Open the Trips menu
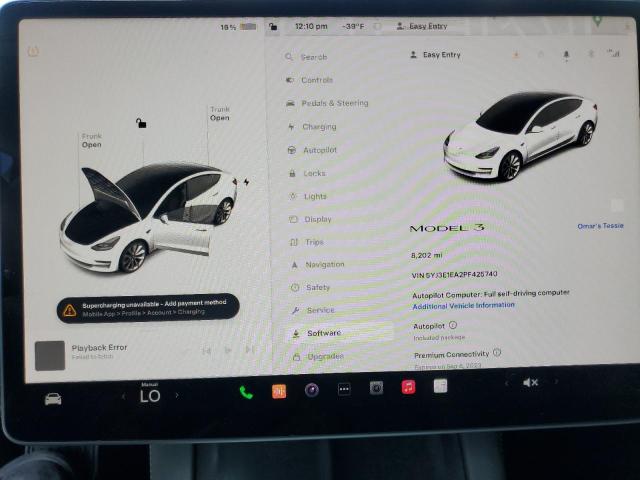Screen dimensions: 640x480 (307, 242)
